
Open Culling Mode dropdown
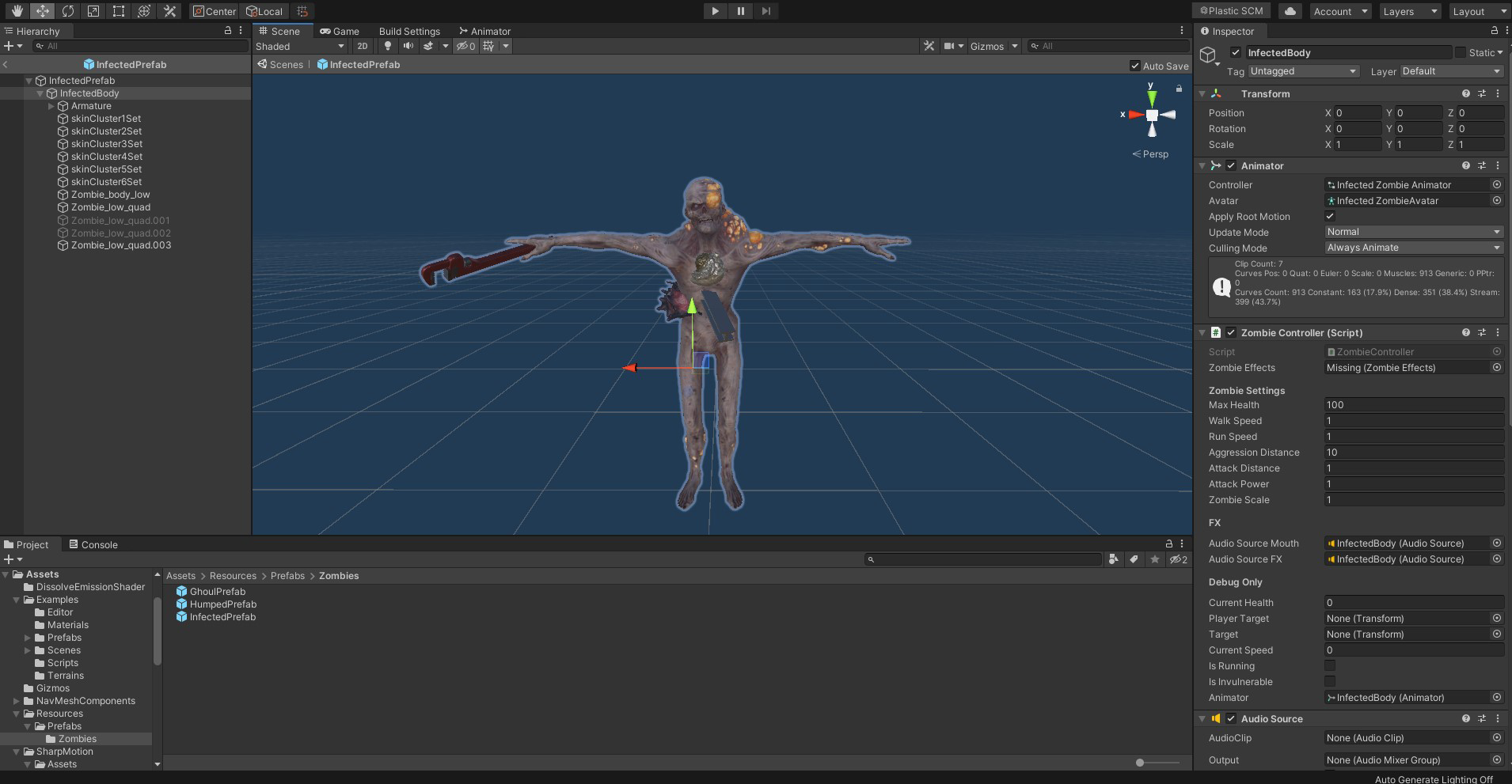pyautogui.click(x=1414, y=248)
